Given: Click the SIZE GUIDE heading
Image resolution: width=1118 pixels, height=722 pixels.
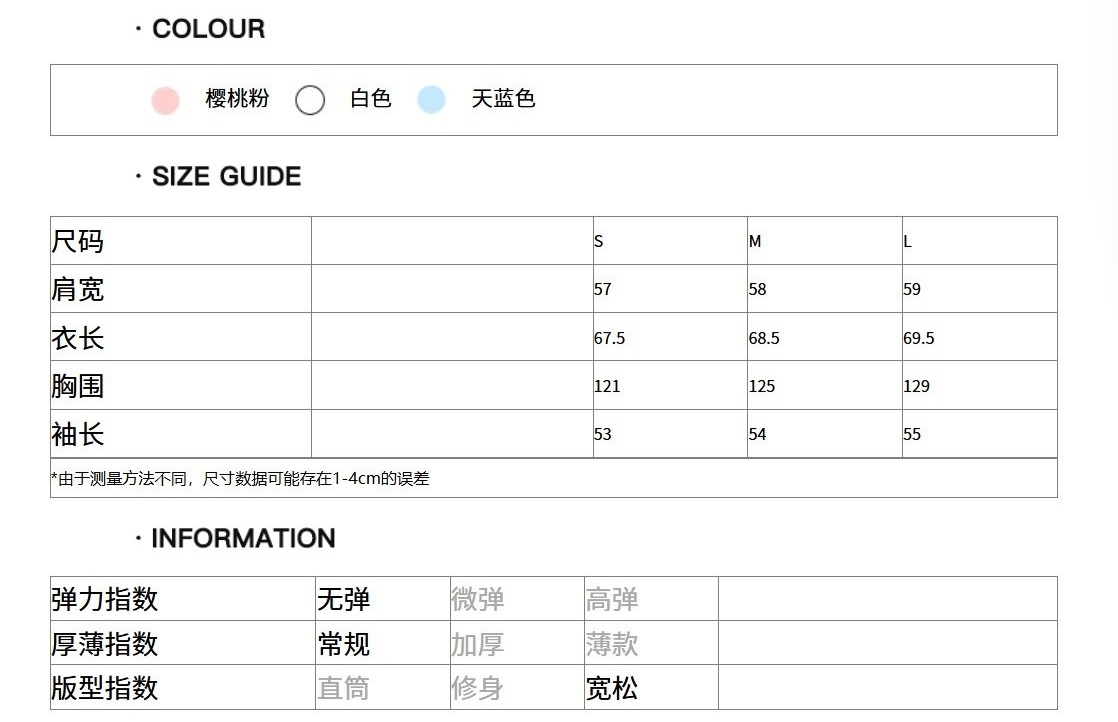Looking at the screenshot, I should 227,176.
